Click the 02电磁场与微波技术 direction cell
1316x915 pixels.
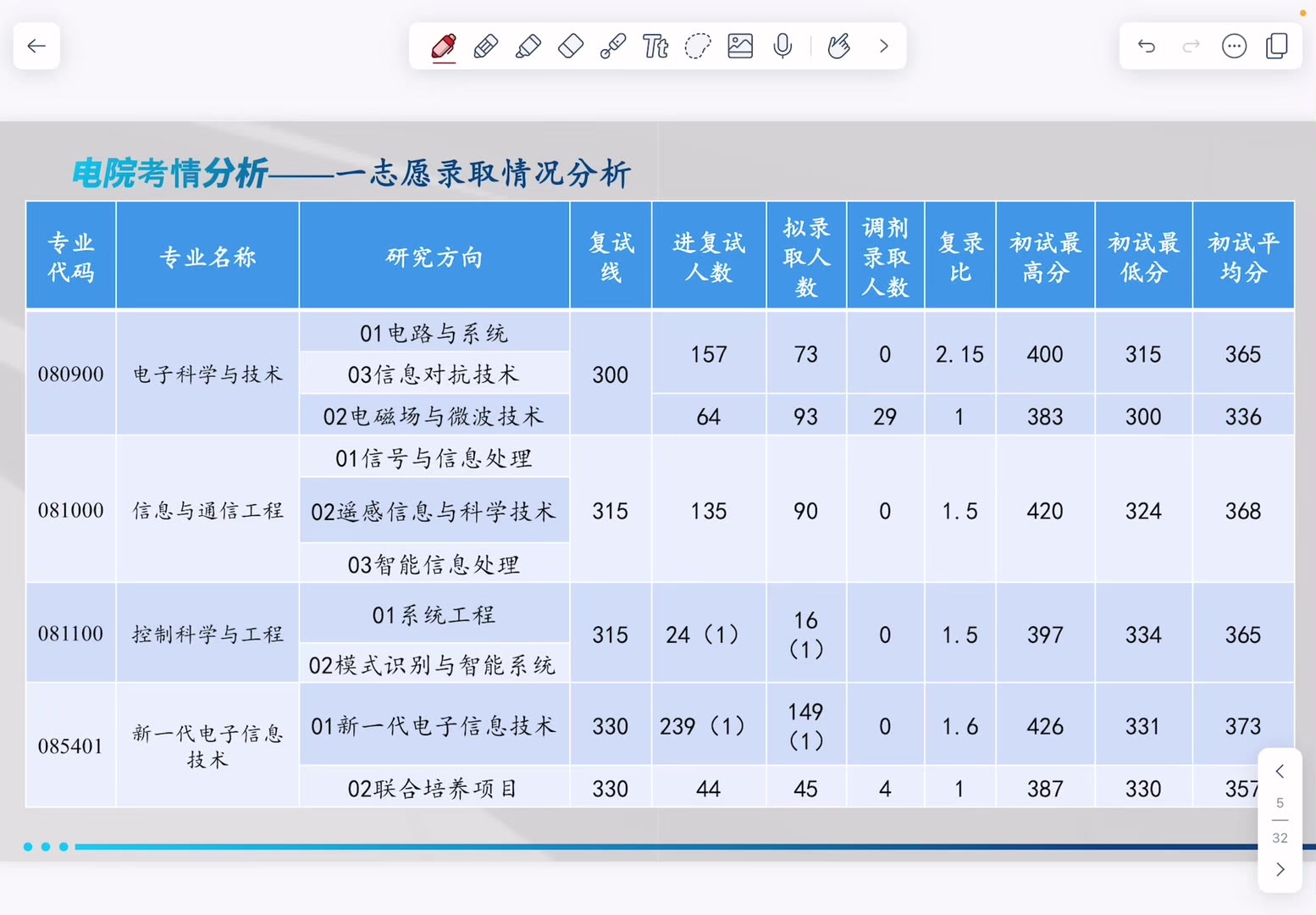tap(434, 416)
